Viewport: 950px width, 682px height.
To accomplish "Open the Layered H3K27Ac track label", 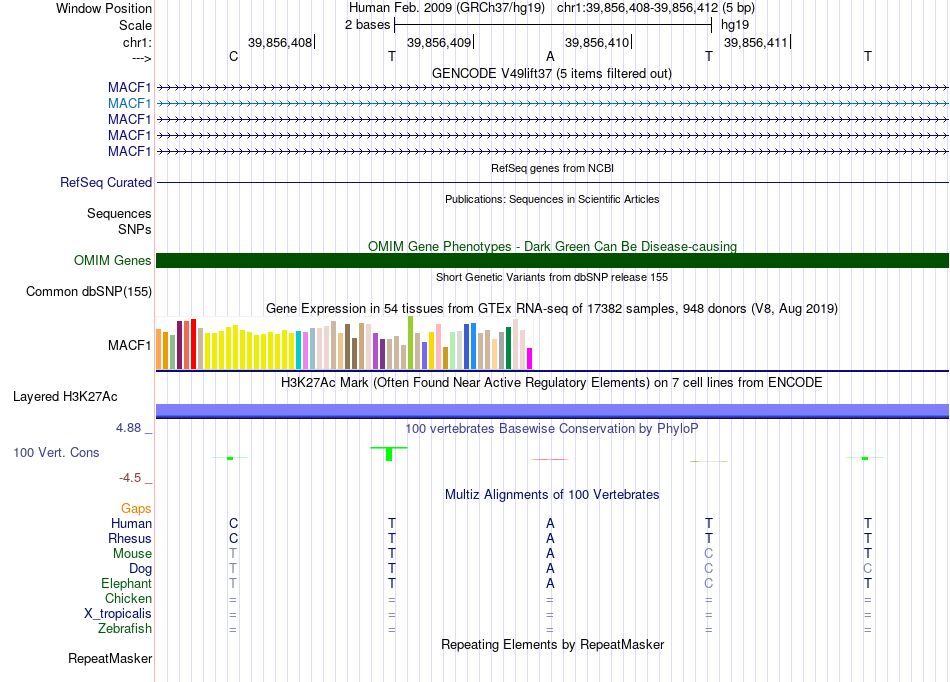I will pos(65,397).
